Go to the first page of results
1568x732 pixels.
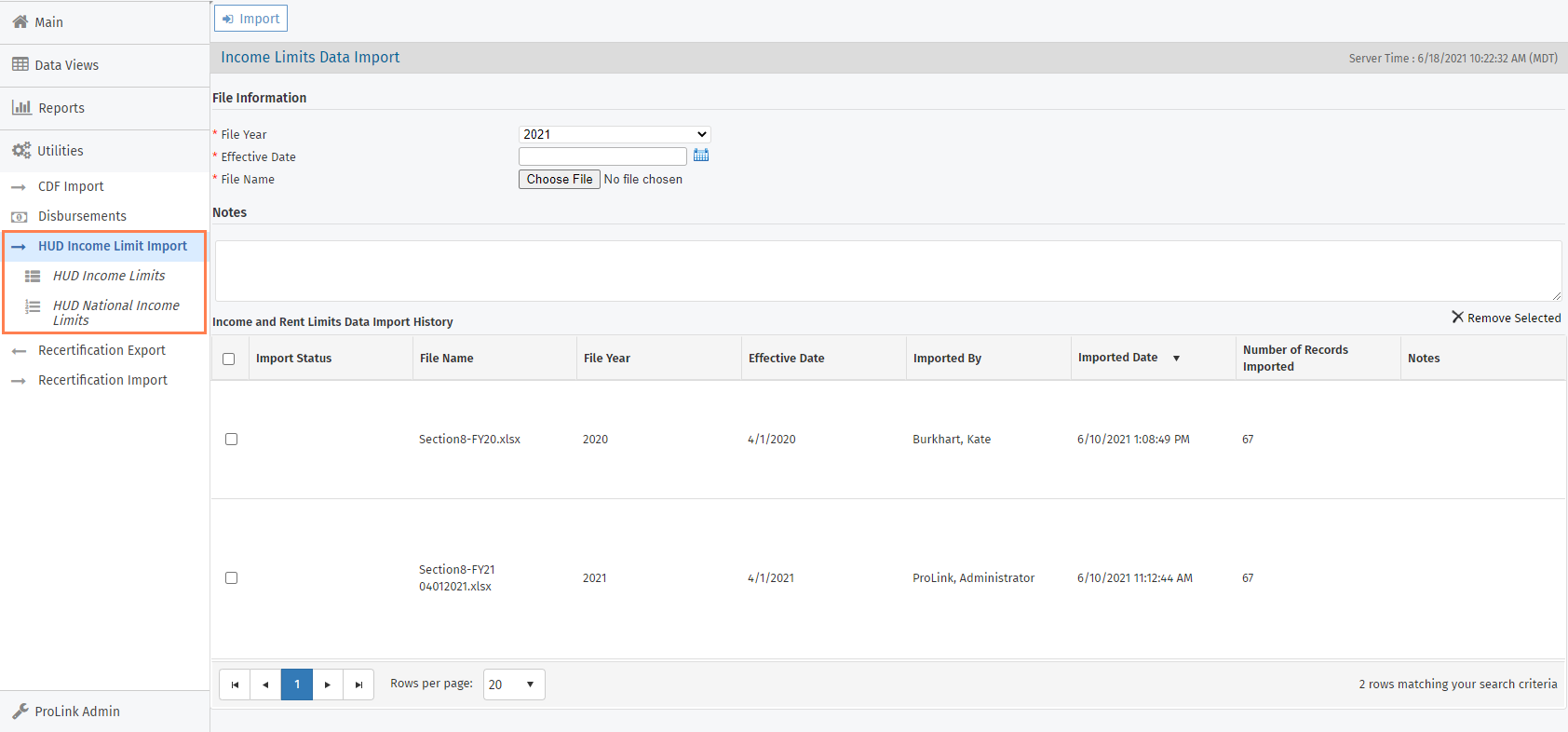(235, 685)
